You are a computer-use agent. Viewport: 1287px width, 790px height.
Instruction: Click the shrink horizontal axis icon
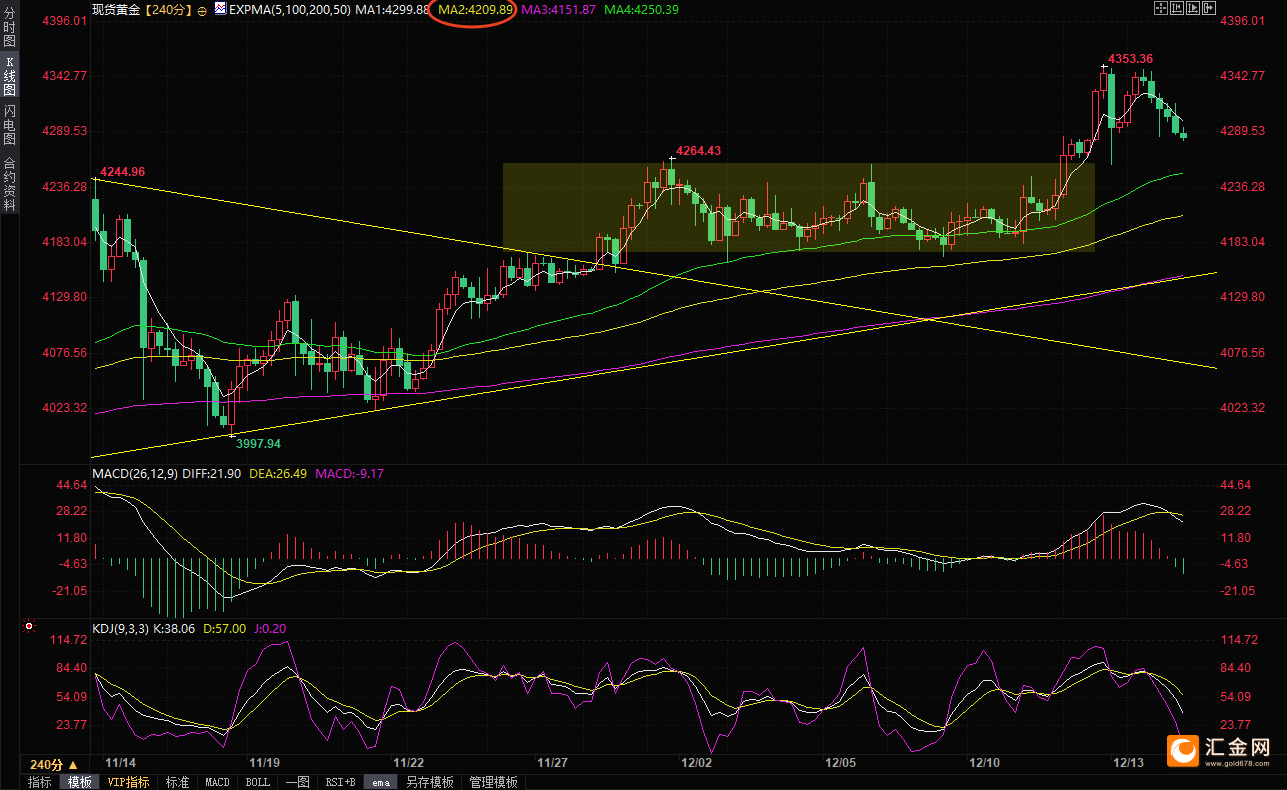coord(1177,8)
